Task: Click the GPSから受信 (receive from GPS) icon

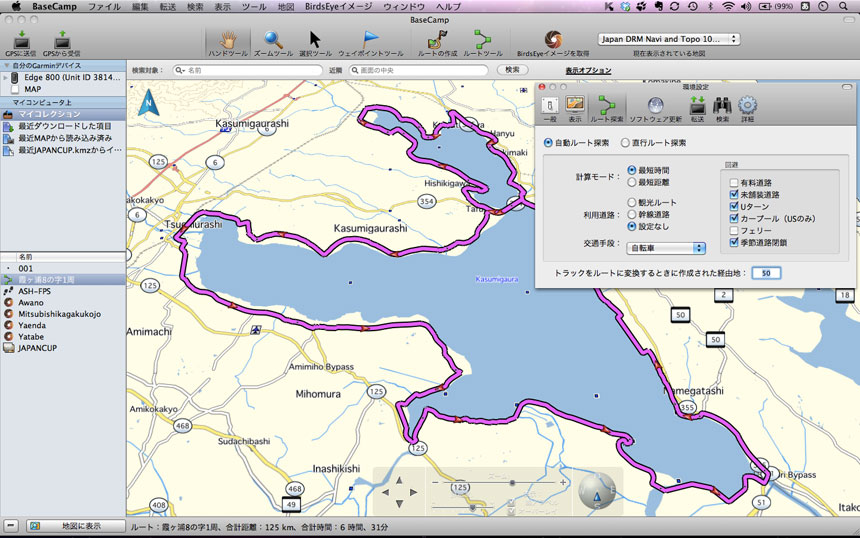Action: pyautogui.click(x=62, y=41)
